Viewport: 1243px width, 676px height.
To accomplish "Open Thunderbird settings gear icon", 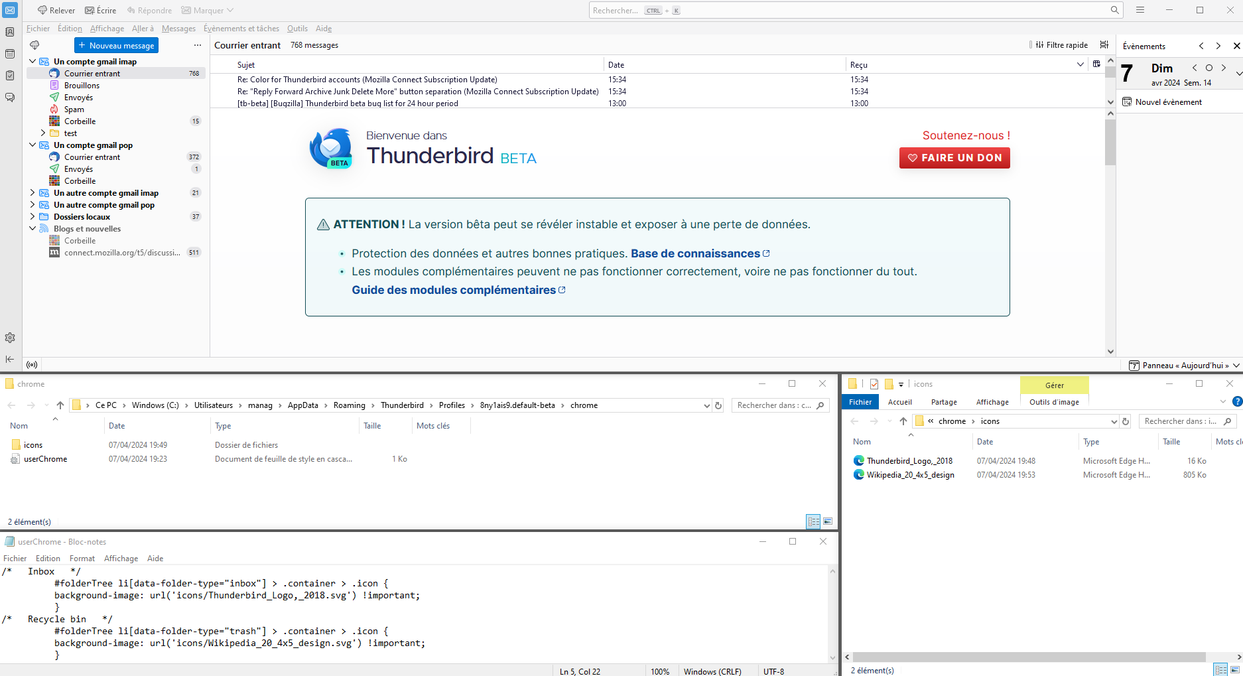I will click(x=10, y=338).
